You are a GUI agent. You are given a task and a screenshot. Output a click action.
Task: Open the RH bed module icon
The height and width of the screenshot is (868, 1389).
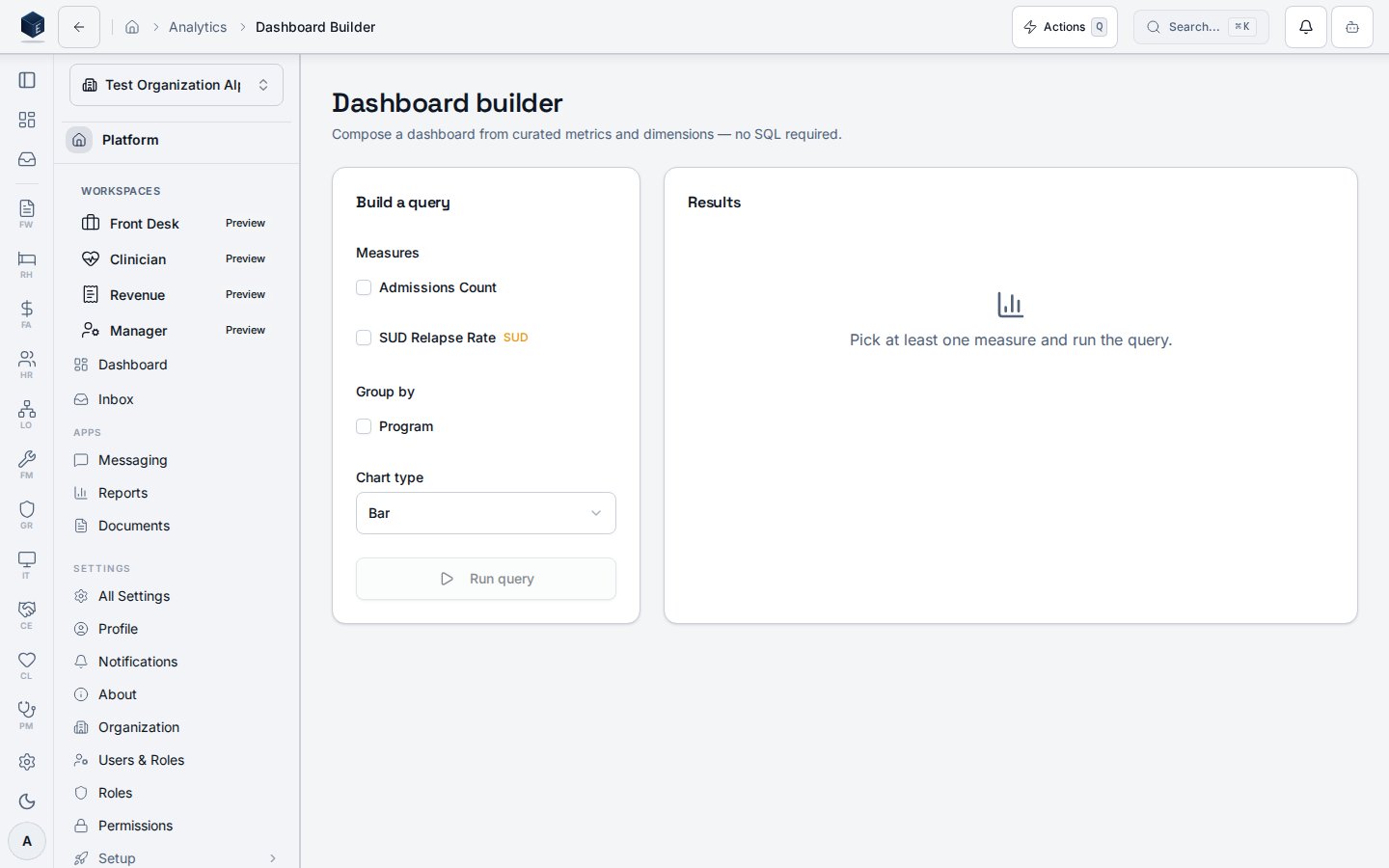tap(27, 263)
